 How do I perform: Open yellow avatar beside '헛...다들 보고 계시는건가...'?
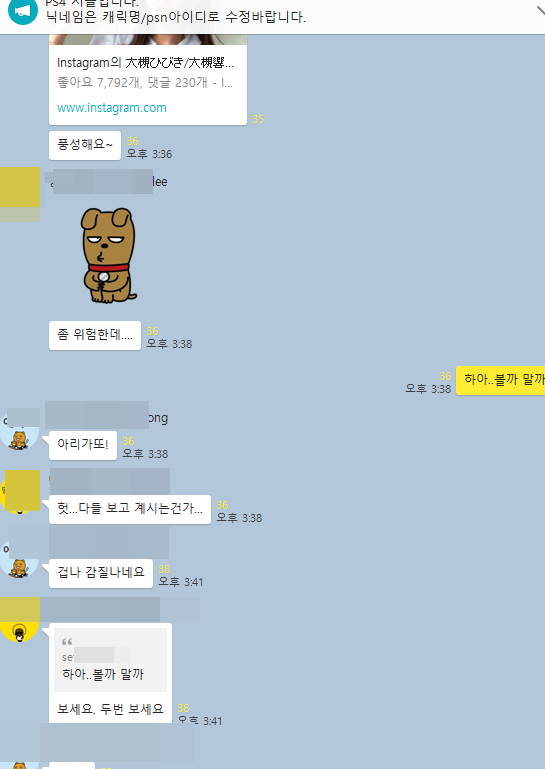coord(20,492)
